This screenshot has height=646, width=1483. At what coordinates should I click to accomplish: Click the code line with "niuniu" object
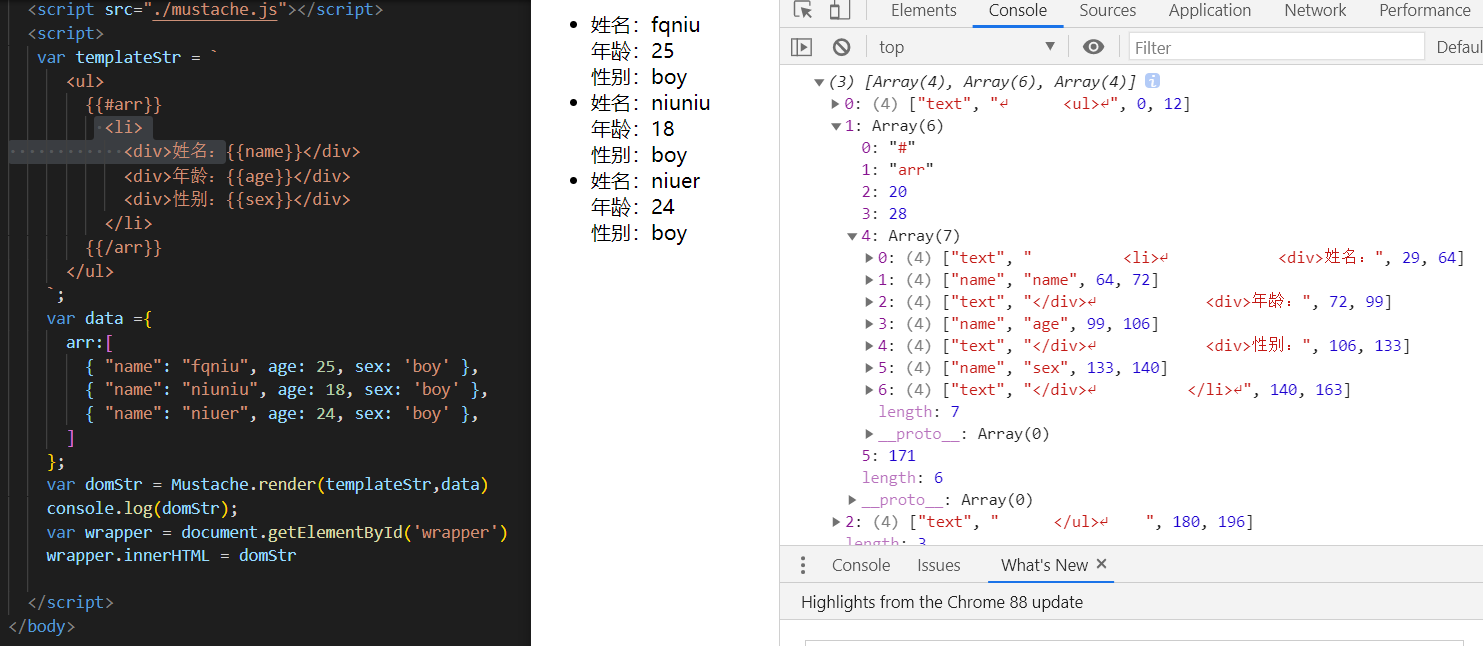287,390
